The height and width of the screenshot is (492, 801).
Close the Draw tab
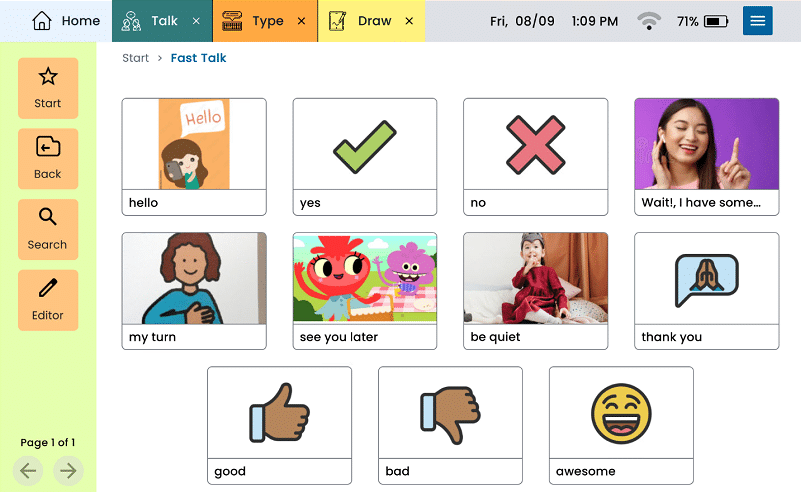(409, 21)
